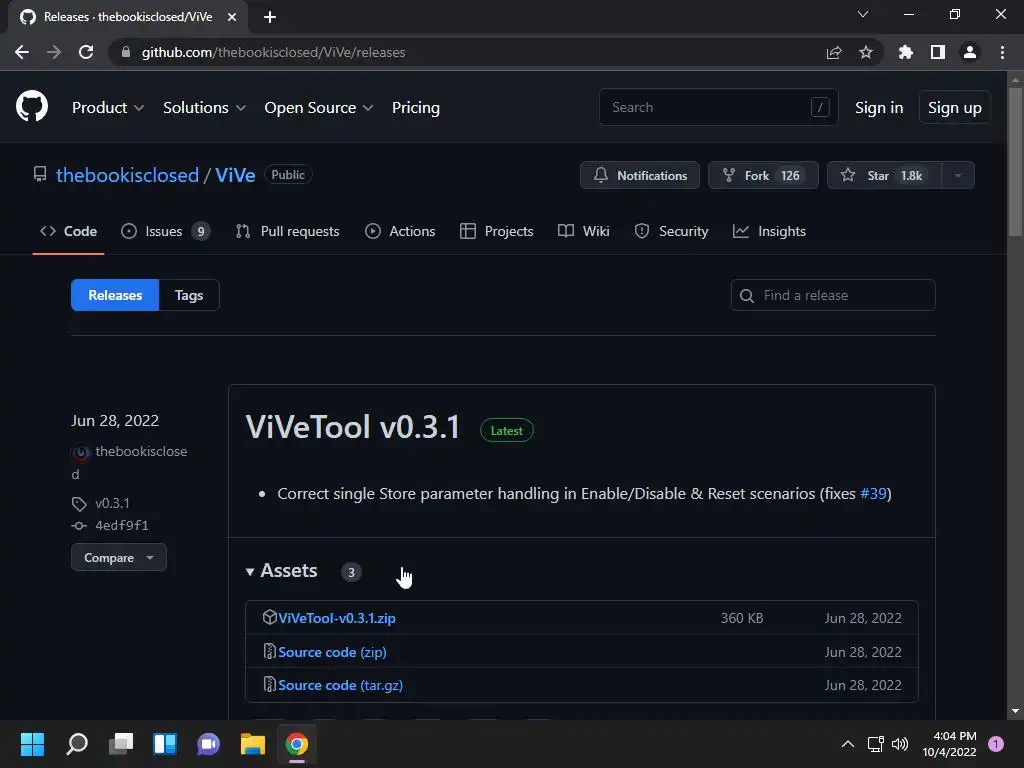
Task: Select the Releases toggle button
Action: point(115,295)
